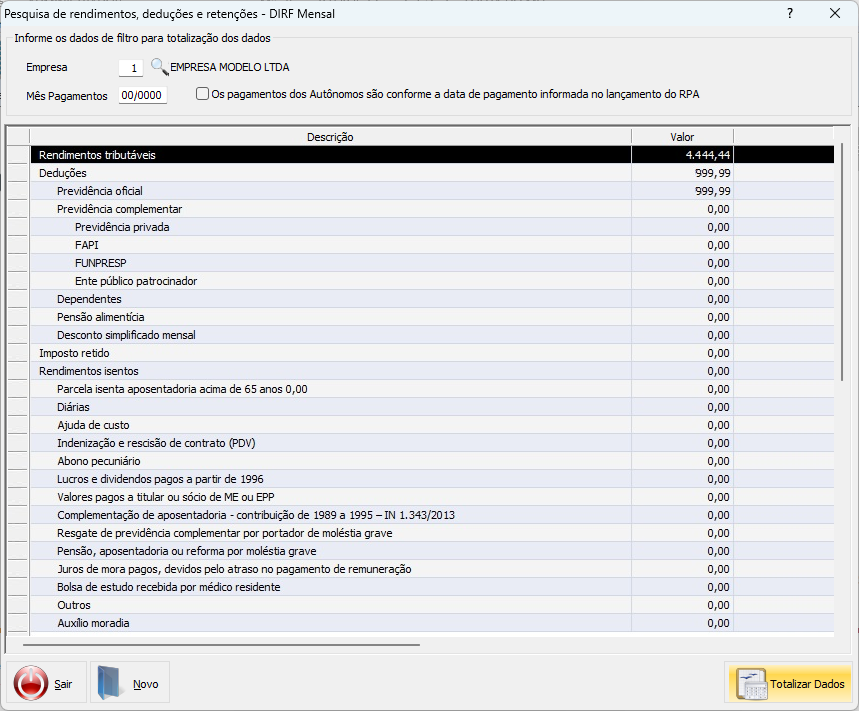Click the red power icon on Sair
Viewport: 859px width, 711px height.
pos(31,684)
